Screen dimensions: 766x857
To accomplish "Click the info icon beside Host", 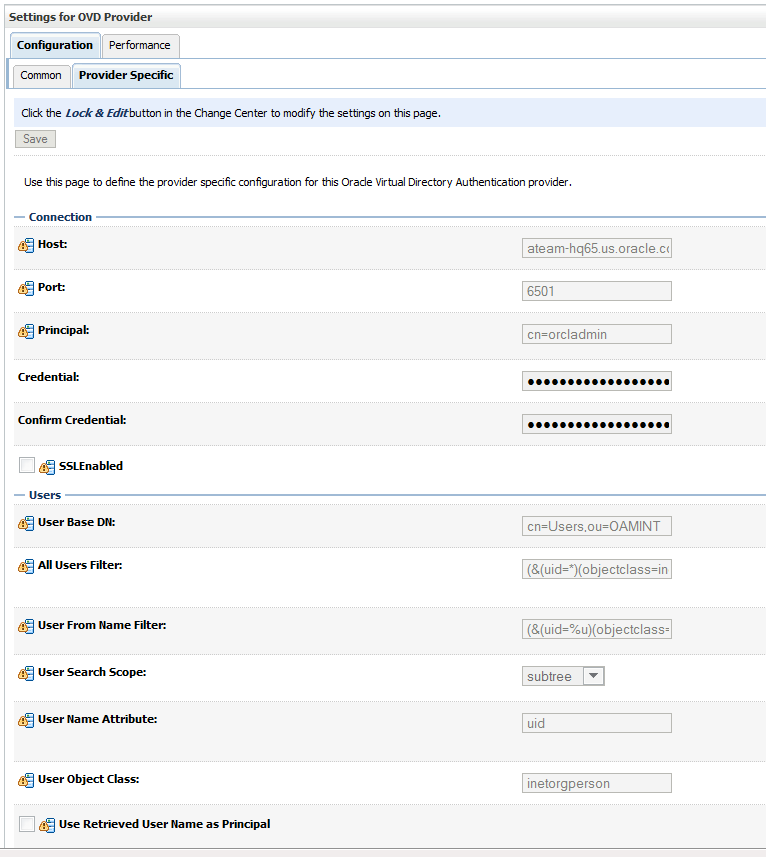I will pyautogui.click(x=26, y=245).
